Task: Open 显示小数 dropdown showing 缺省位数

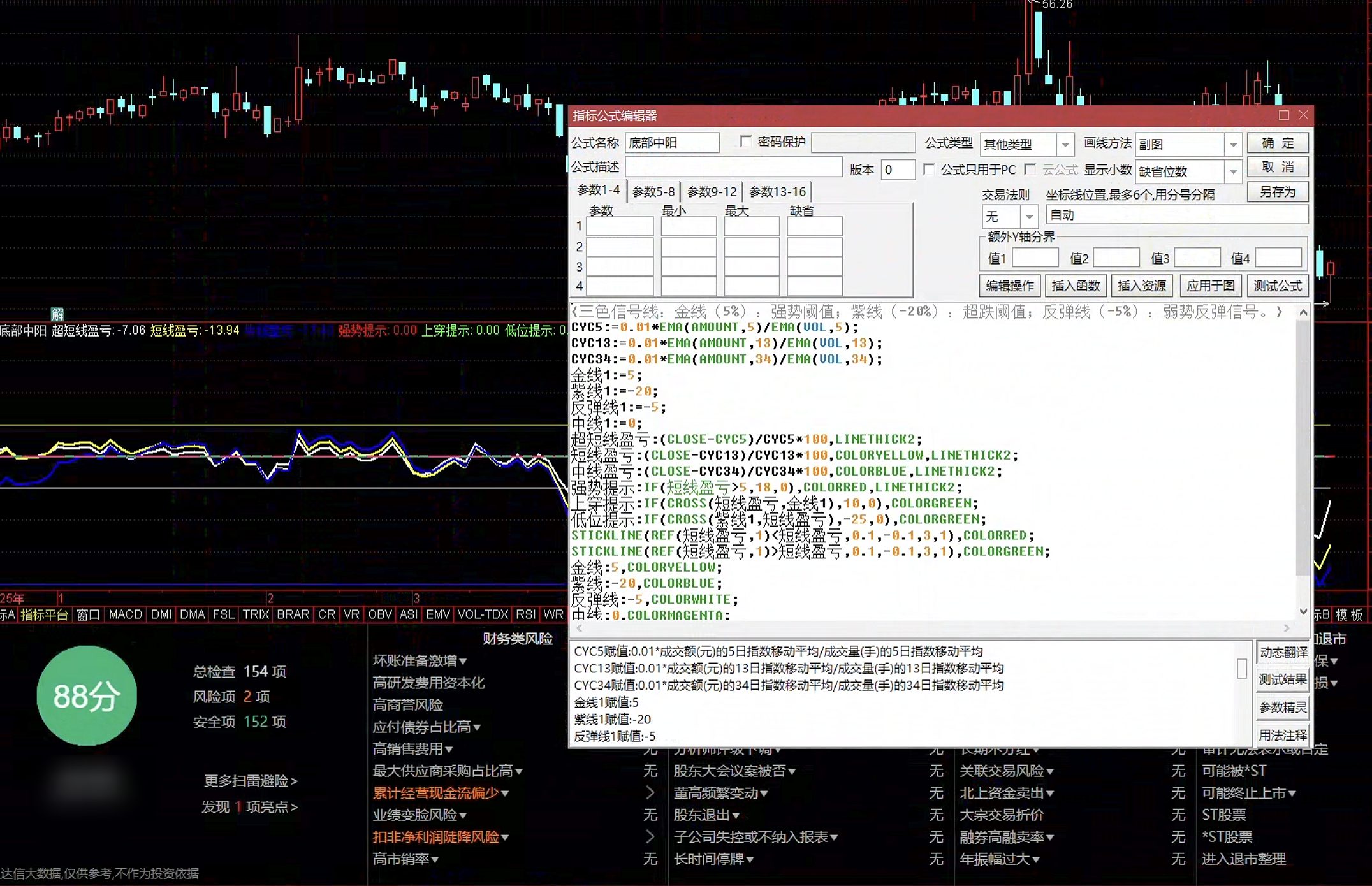Action: [1233, 171]
